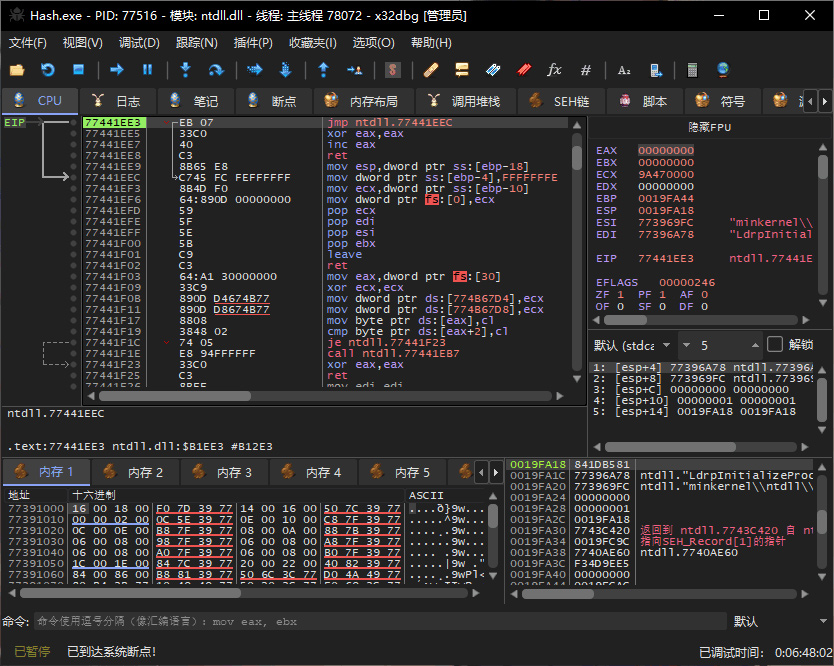
Task: Pause execution using the pause icon
Action: click(x=147, y=70)
